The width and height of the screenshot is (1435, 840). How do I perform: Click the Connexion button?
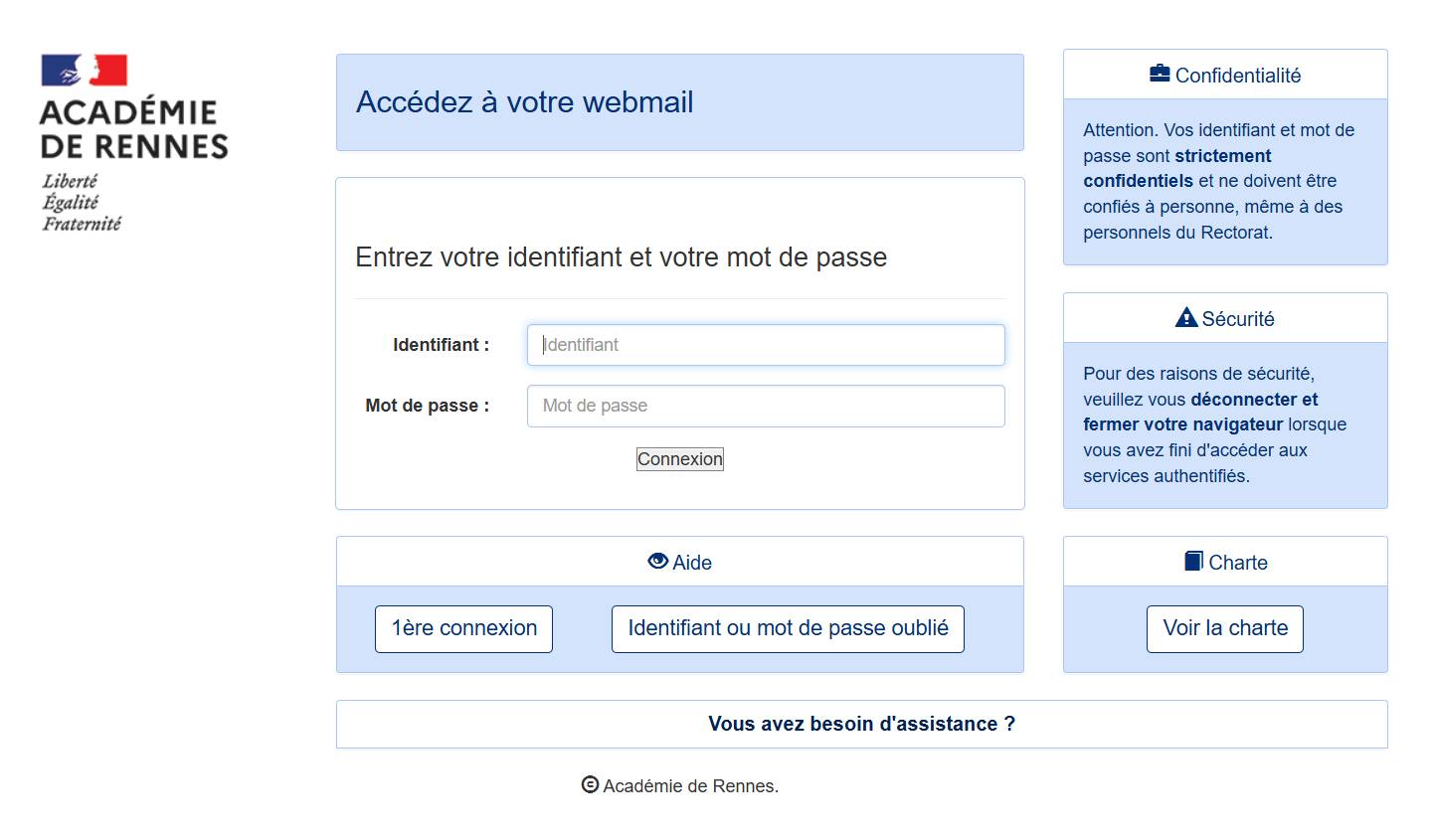tap(680, 459)
